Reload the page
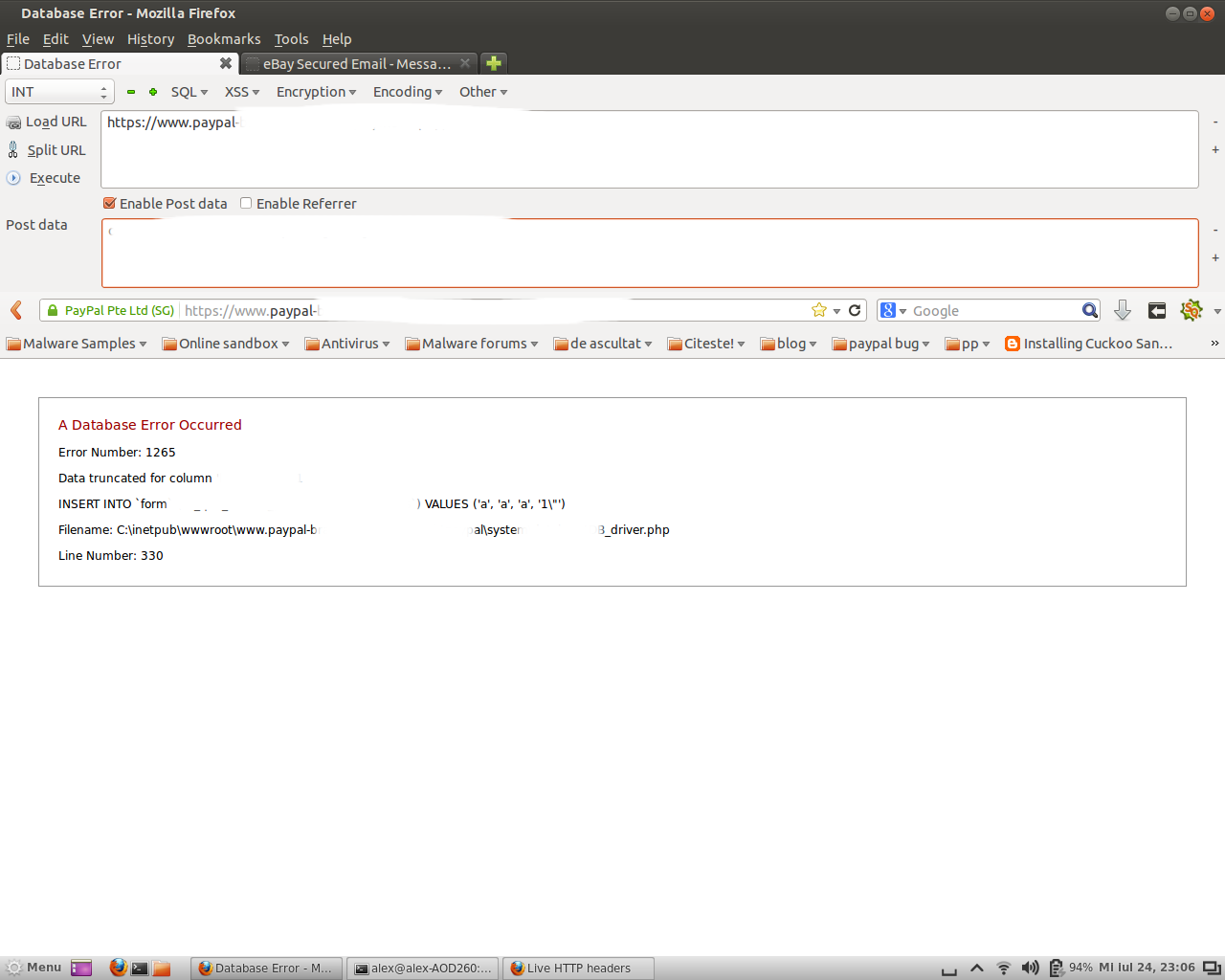The image size is (1225, 980). click(855, 310)
